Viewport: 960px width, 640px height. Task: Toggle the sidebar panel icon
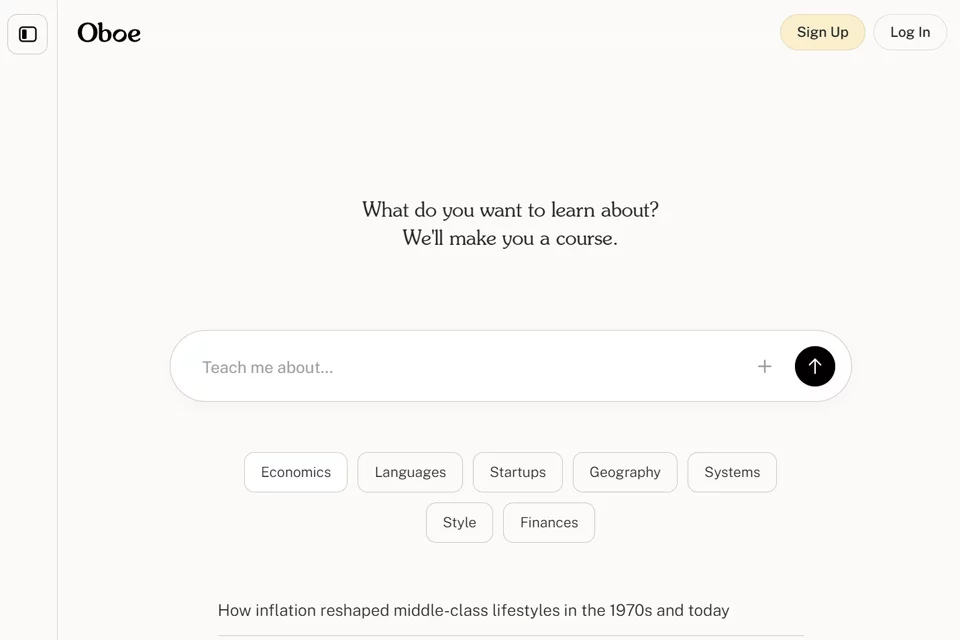pyautogui.click(x=28, y=34)
